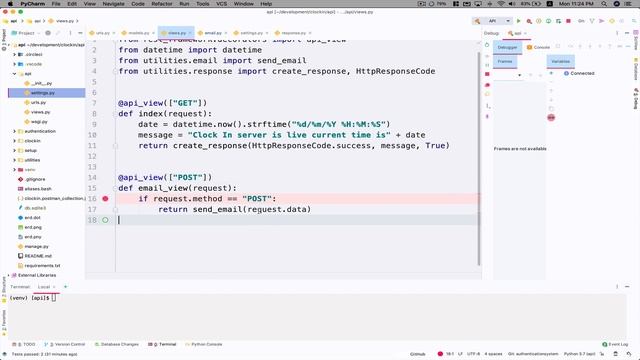
Task: Click the View Breakpoints icon in the Debug sidebar
Action: 487,85
